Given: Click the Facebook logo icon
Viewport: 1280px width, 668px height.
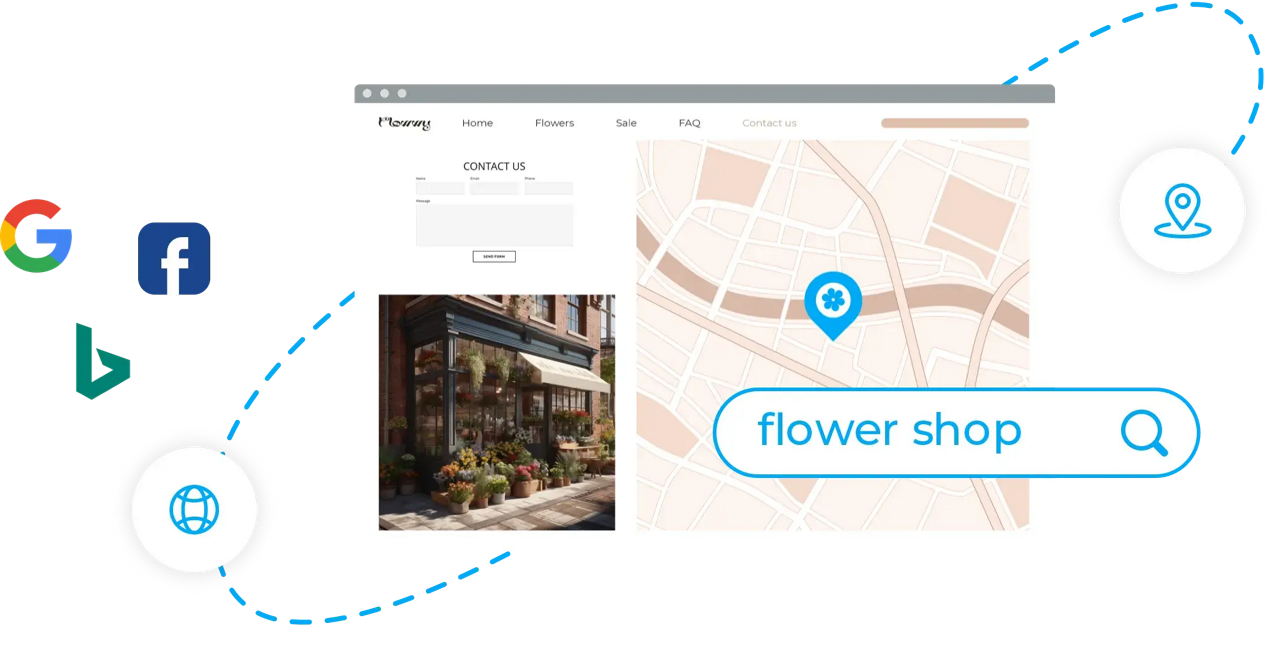Looking at the screenshot, I should 174,258.
